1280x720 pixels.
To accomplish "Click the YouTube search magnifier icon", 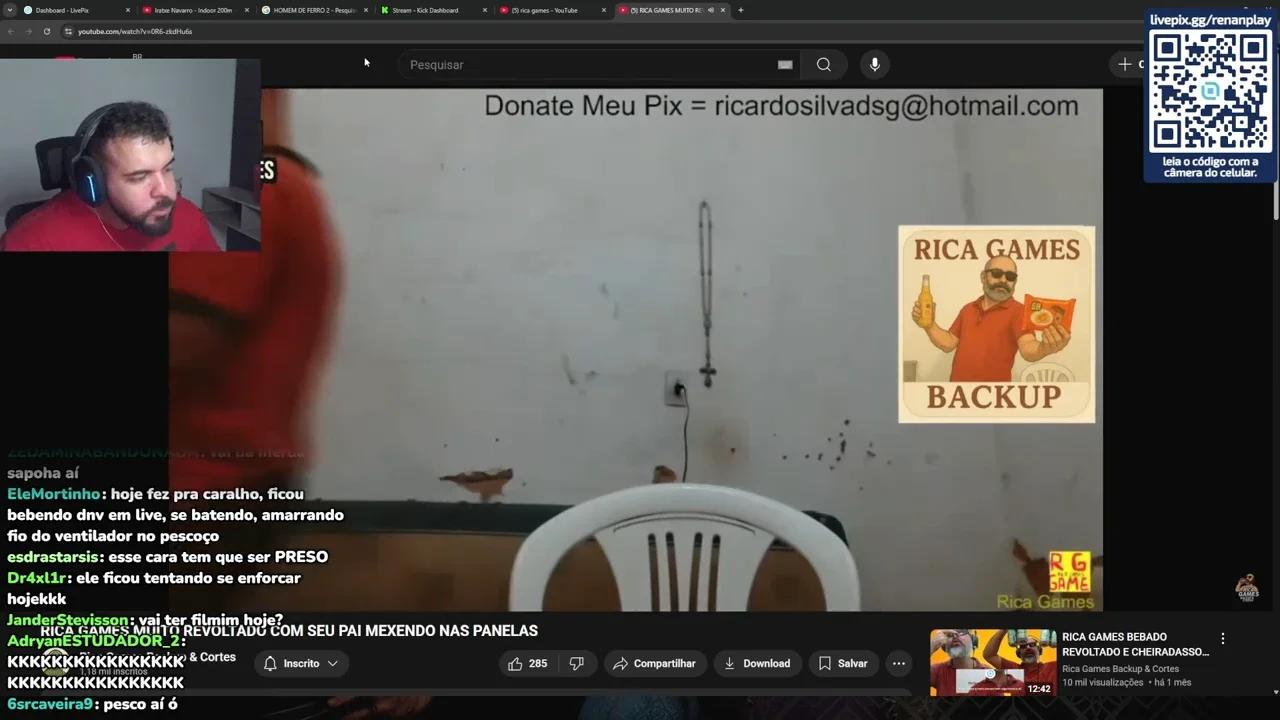I will [x=824, y=64].
